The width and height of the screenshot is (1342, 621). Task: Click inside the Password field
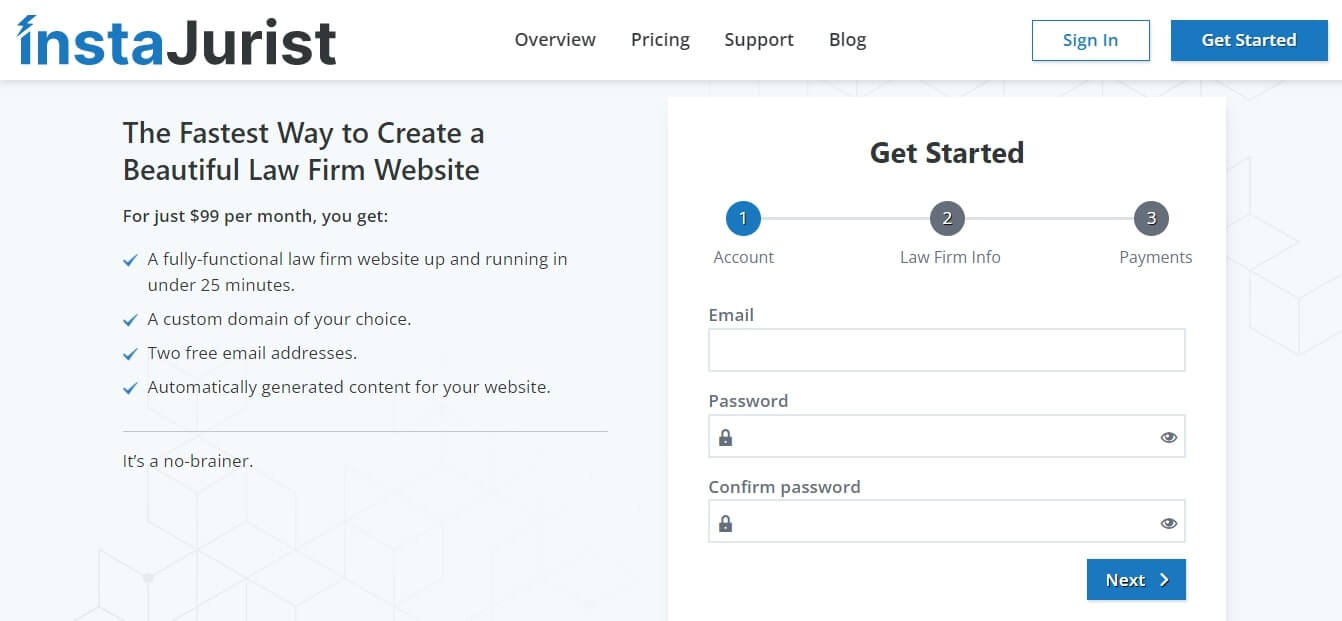tap(946, 437)
